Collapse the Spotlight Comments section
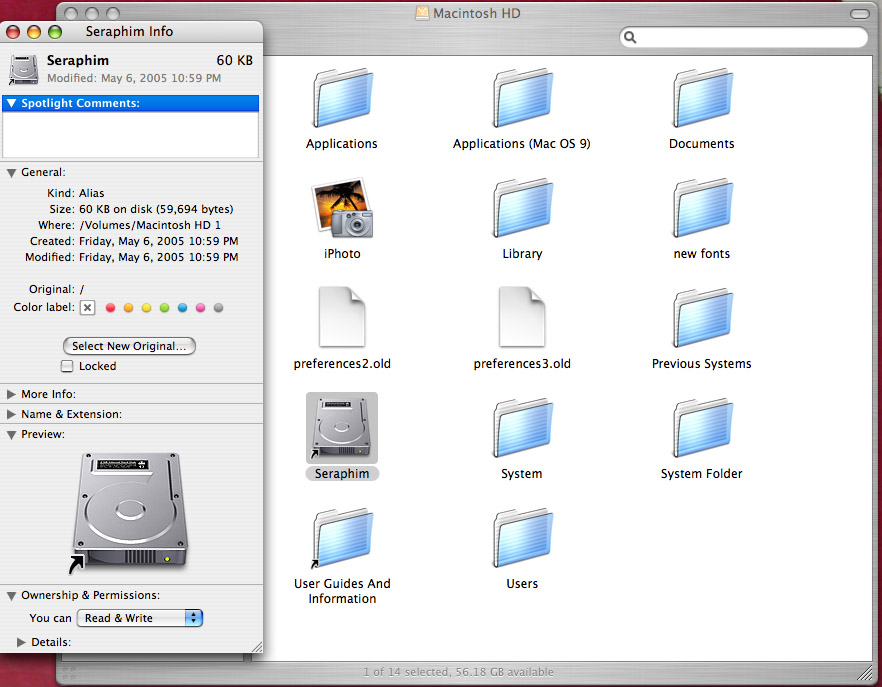This screenshot has height=687, width=882. coord(11,104)
